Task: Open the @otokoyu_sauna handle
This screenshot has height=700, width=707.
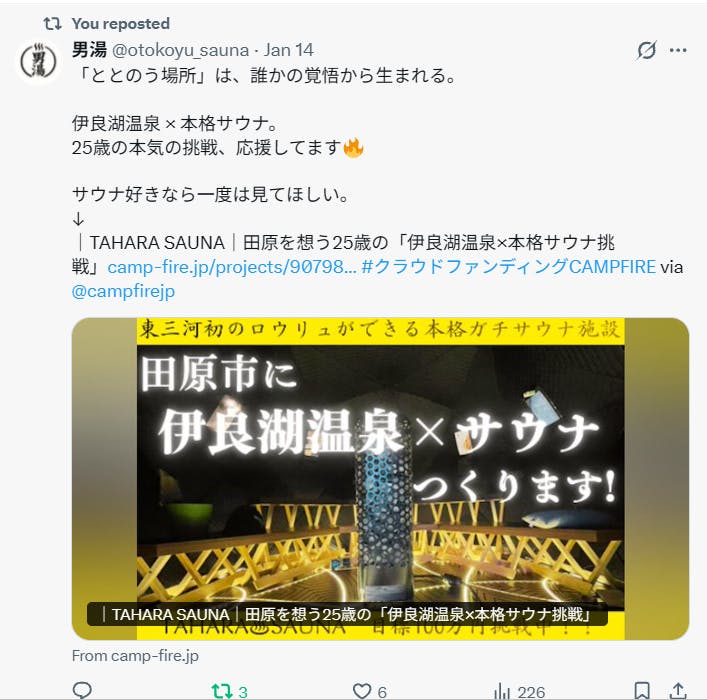Action: point(180,50)
